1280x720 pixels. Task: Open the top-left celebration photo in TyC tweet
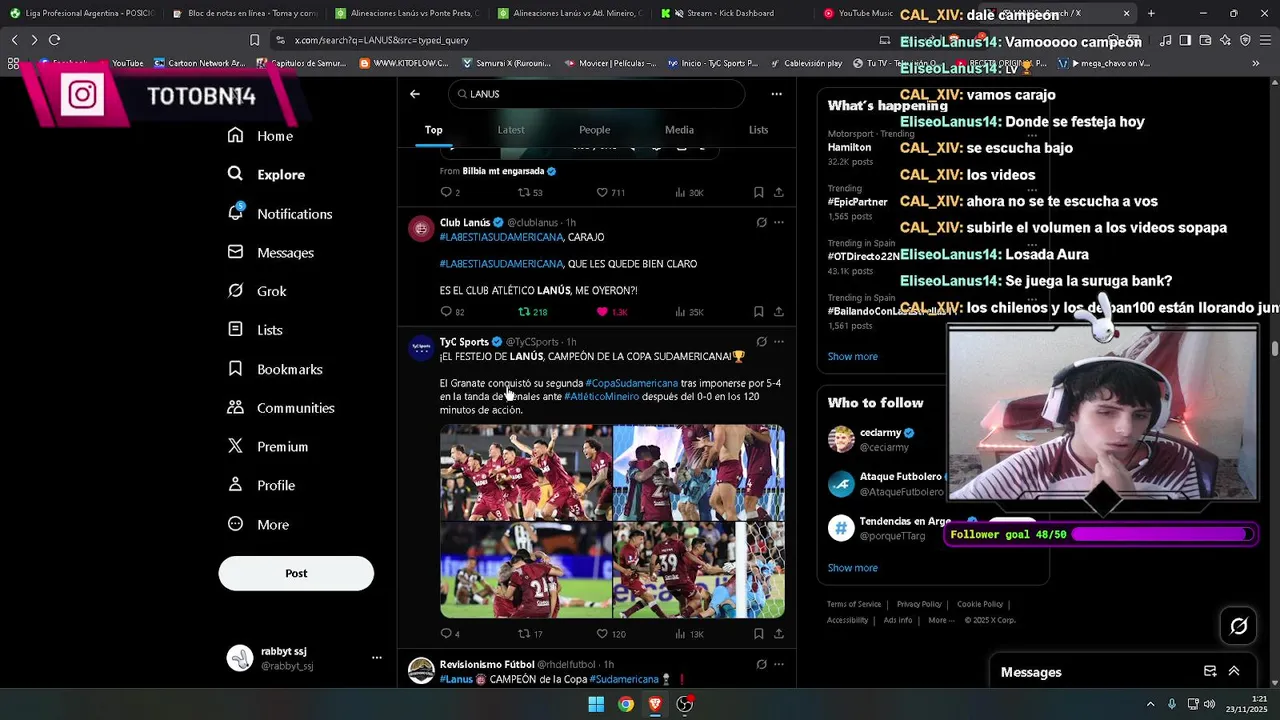(x=526, y=472)
